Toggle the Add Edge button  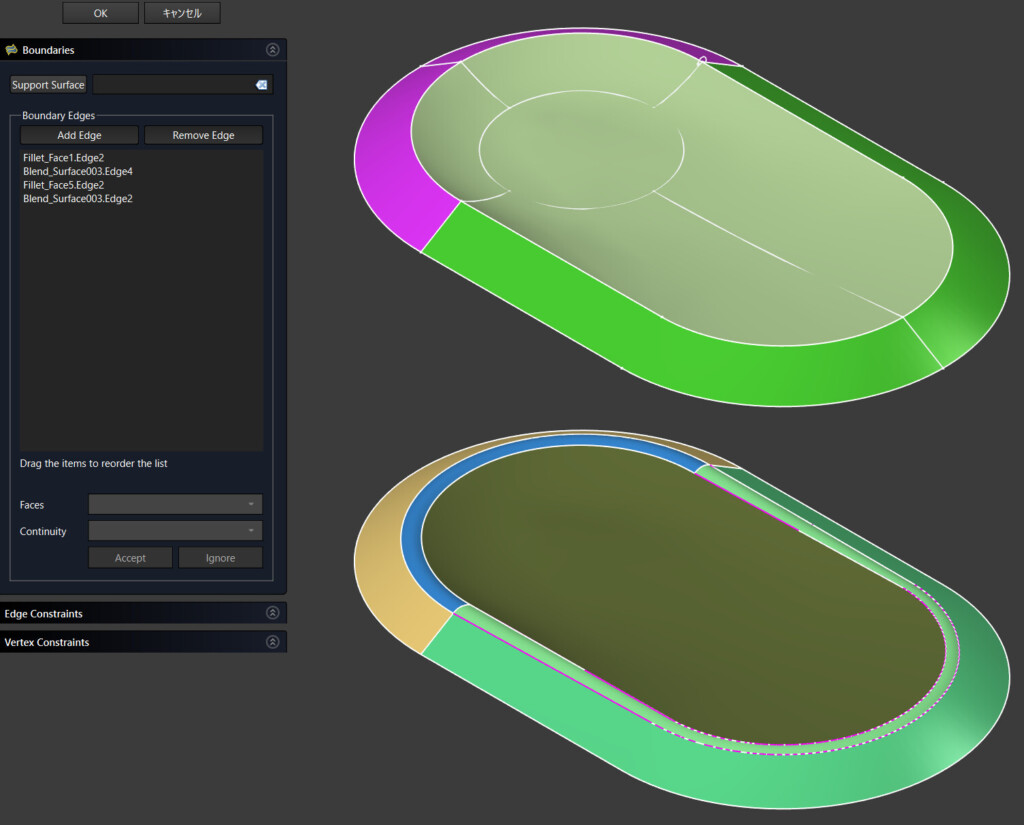click(x=79, y=135)
